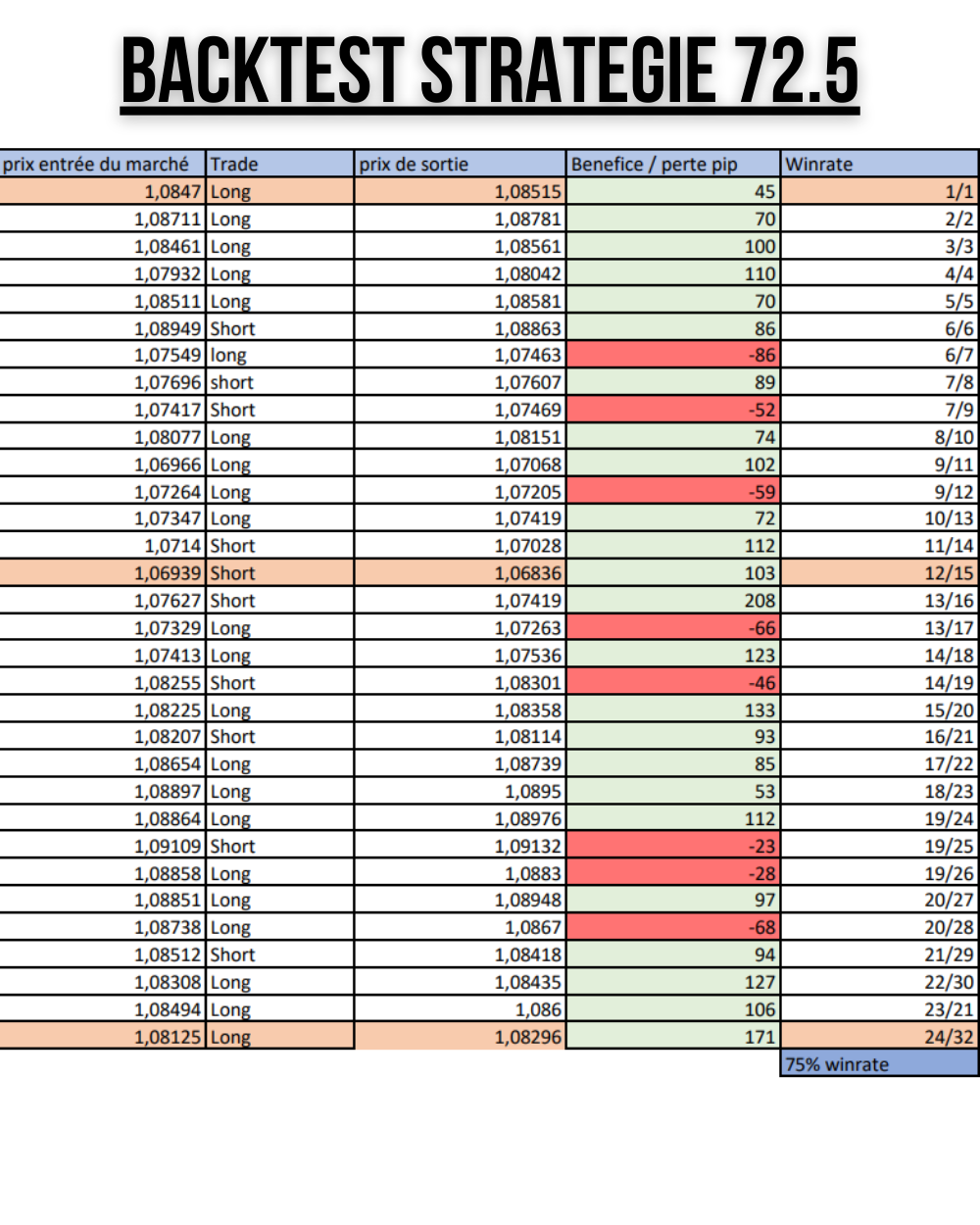Select the red -86 loss cell
980x1225 pixels.
click(672, 356)
